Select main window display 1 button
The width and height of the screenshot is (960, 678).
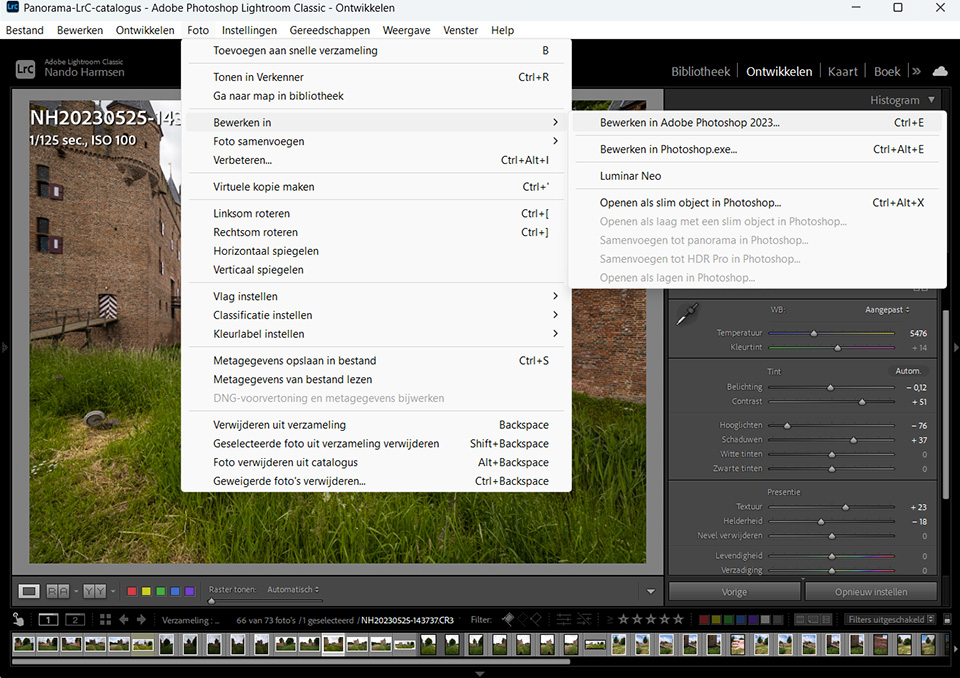(48, 620)
